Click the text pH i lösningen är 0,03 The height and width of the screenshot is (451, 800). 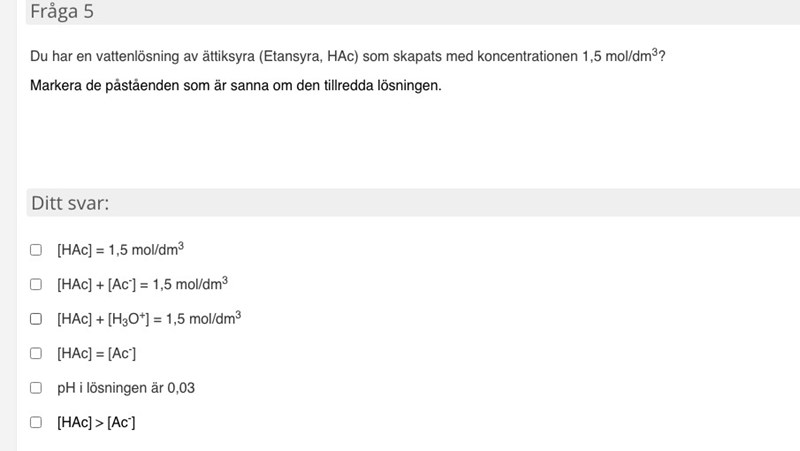125,388
